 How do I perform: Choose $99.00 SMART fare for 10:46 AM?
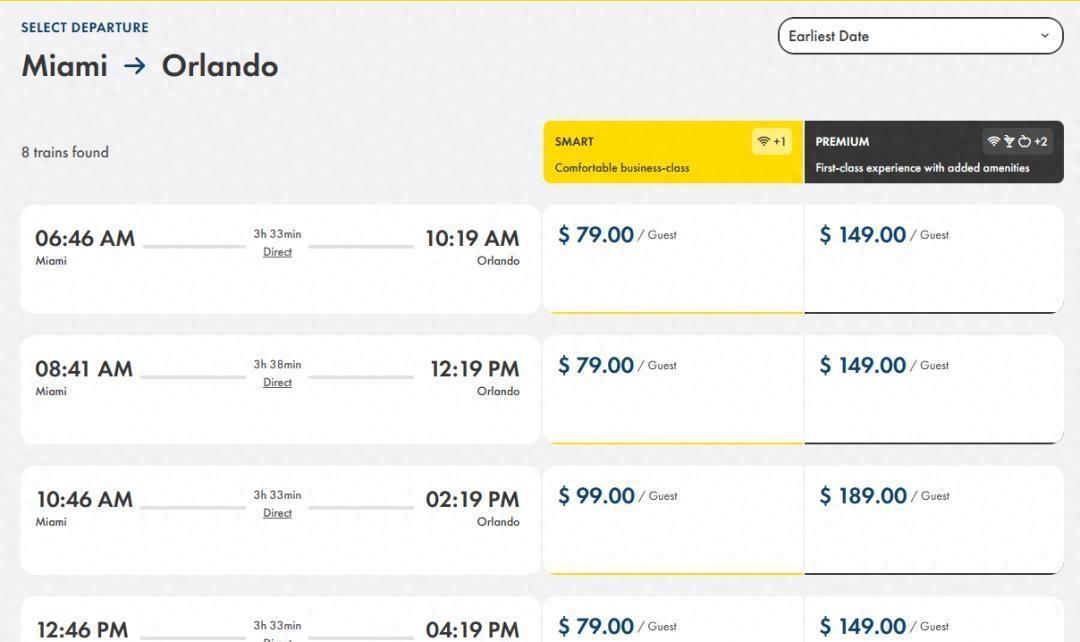(674, 520)
